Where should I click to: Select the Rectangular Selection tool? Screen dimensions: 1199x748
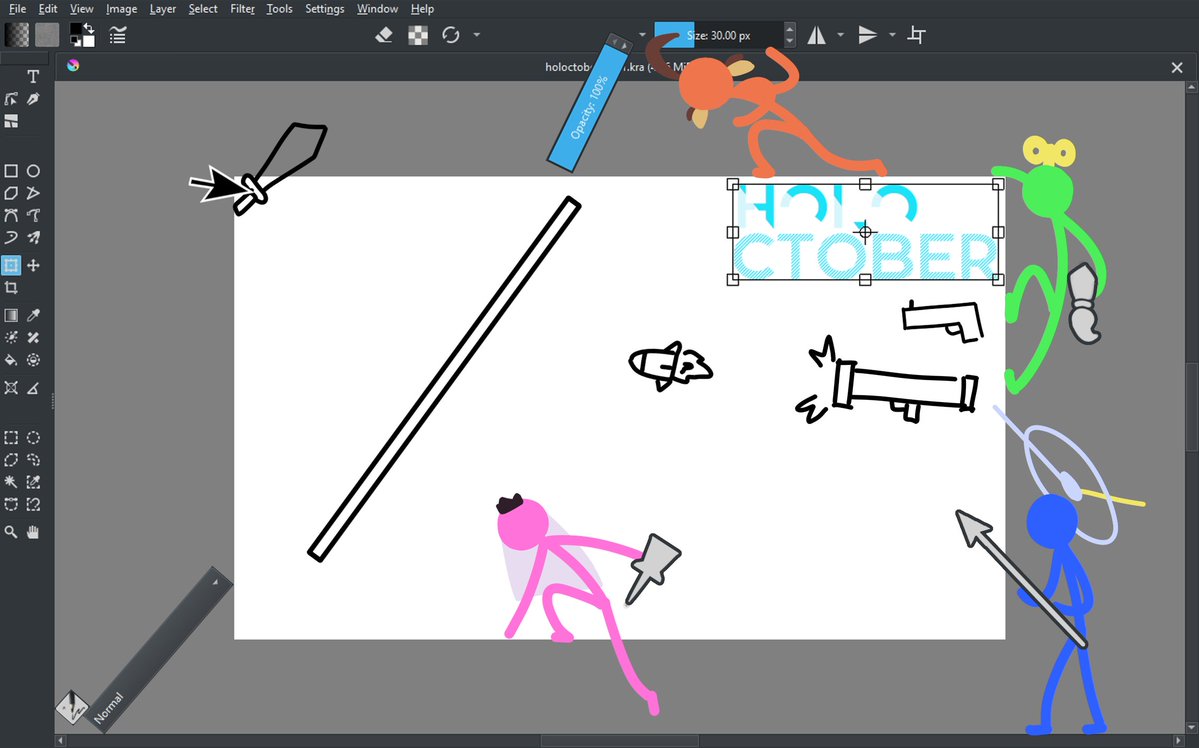click(x=11, y=437)
